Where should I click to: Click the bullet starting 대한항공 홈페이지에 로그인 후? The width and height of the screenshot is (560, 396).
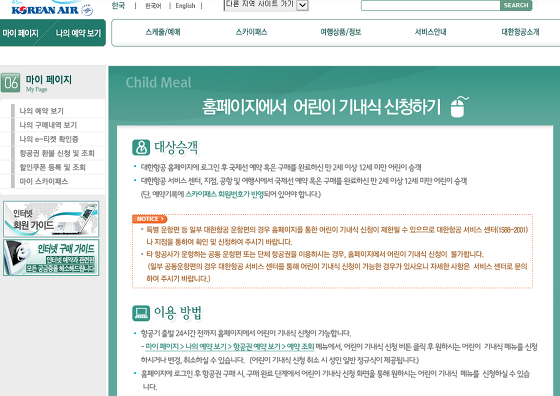(x=281, y=167)
